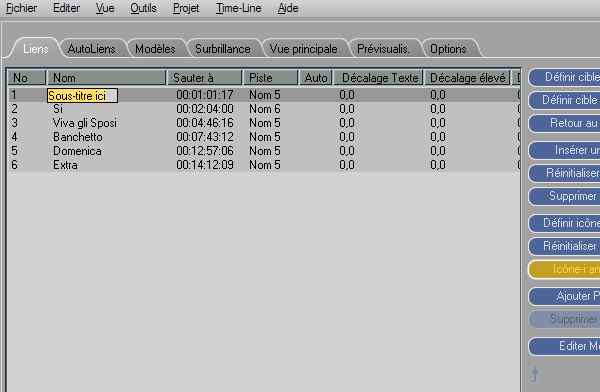Click the Décalage Texte column header

pyautogui.click(x=378, y=78)
